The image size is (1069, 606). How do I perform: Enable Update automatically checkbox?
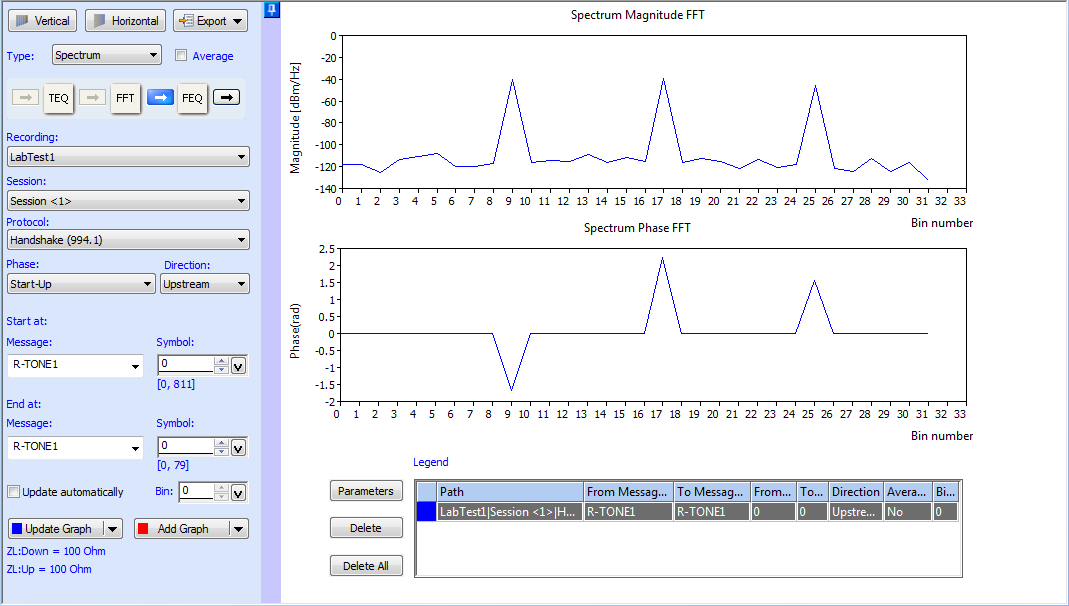14,492
